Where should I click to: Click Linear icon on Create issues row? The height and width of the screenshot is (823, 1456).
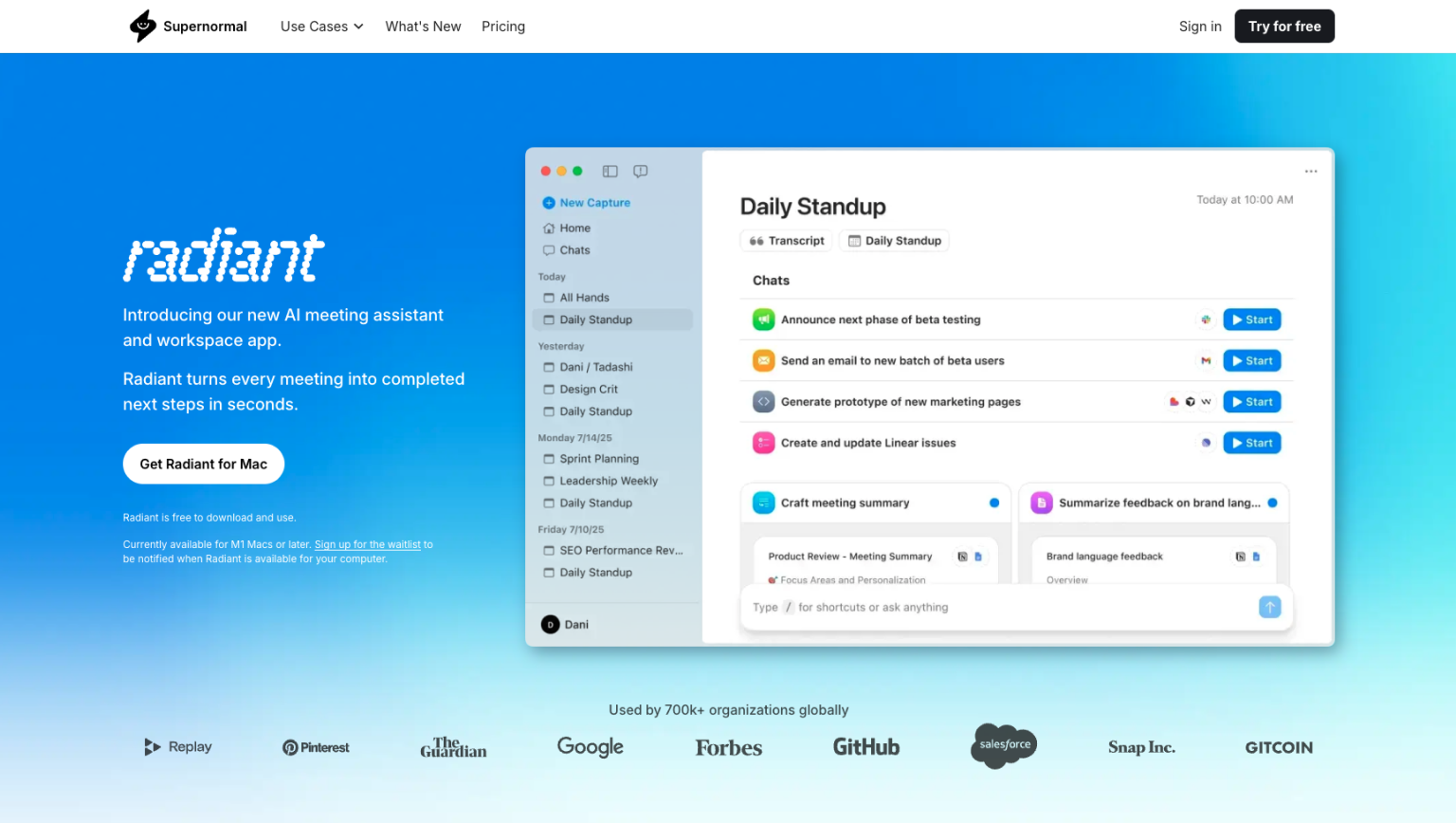[x=1206, y=443]
